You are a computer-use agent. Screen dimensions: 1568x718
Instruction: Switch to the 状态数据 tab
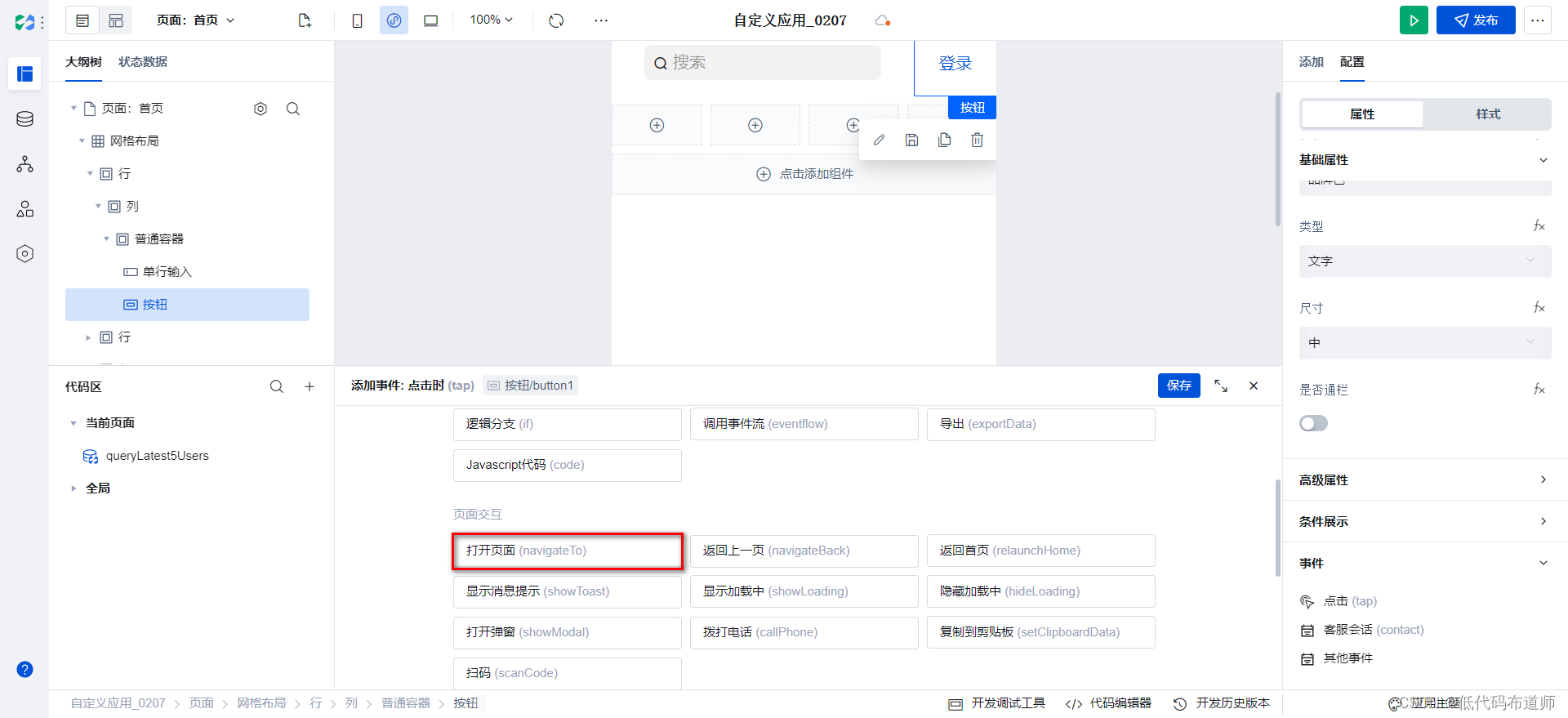[x=143, y=62]
